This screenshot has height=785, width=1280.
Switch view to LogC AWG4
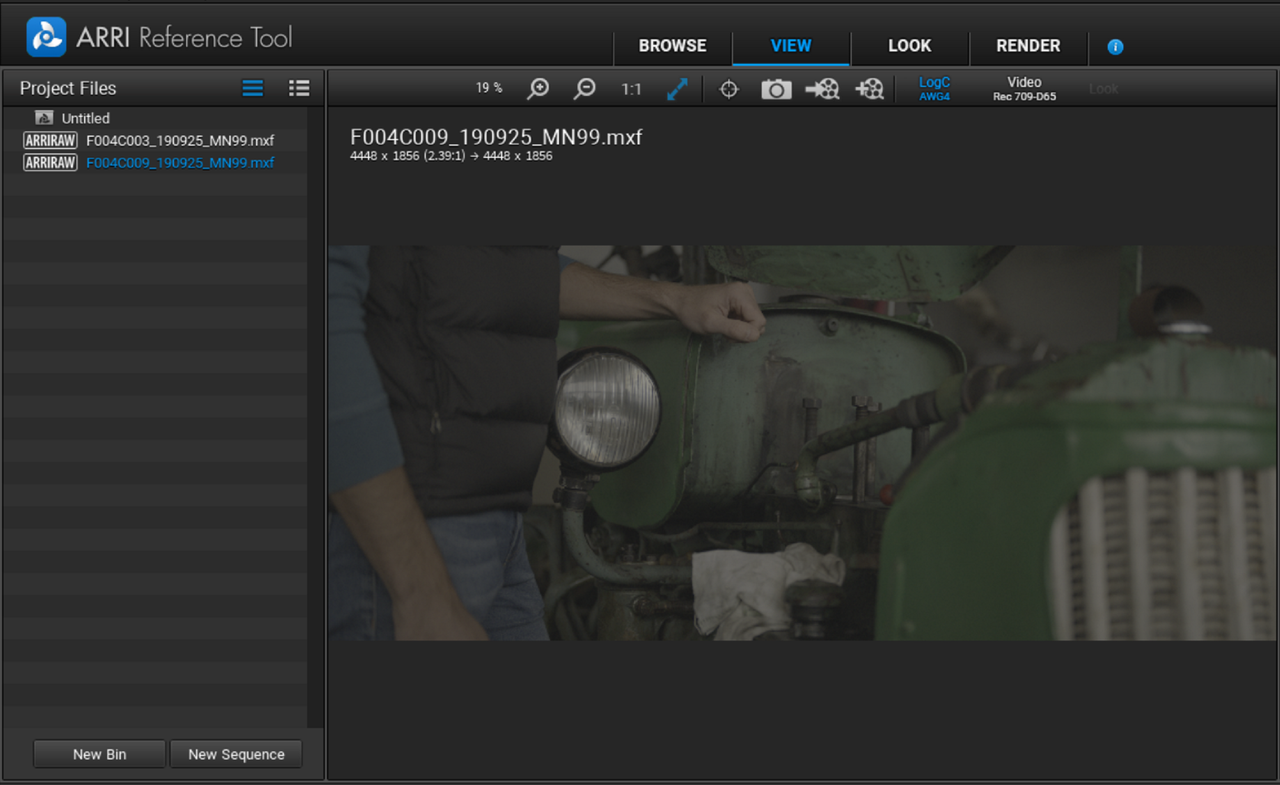point(934,89)
